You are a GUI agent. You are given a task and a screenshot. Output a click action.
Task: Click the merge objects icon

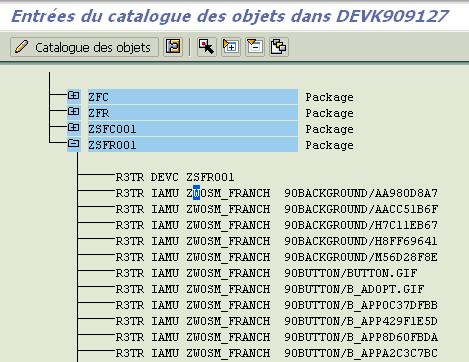click(279, 47)
